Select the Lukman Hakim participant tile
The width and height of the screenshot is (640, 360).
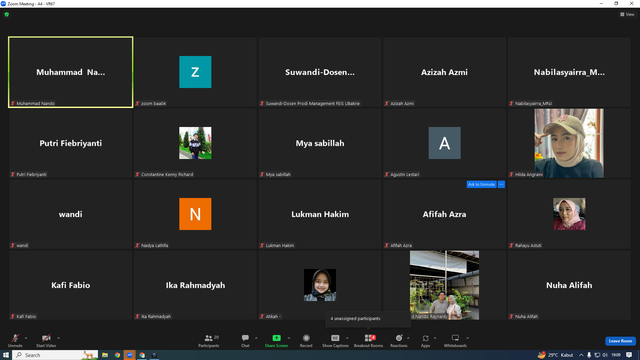click(x=320, y=214)
